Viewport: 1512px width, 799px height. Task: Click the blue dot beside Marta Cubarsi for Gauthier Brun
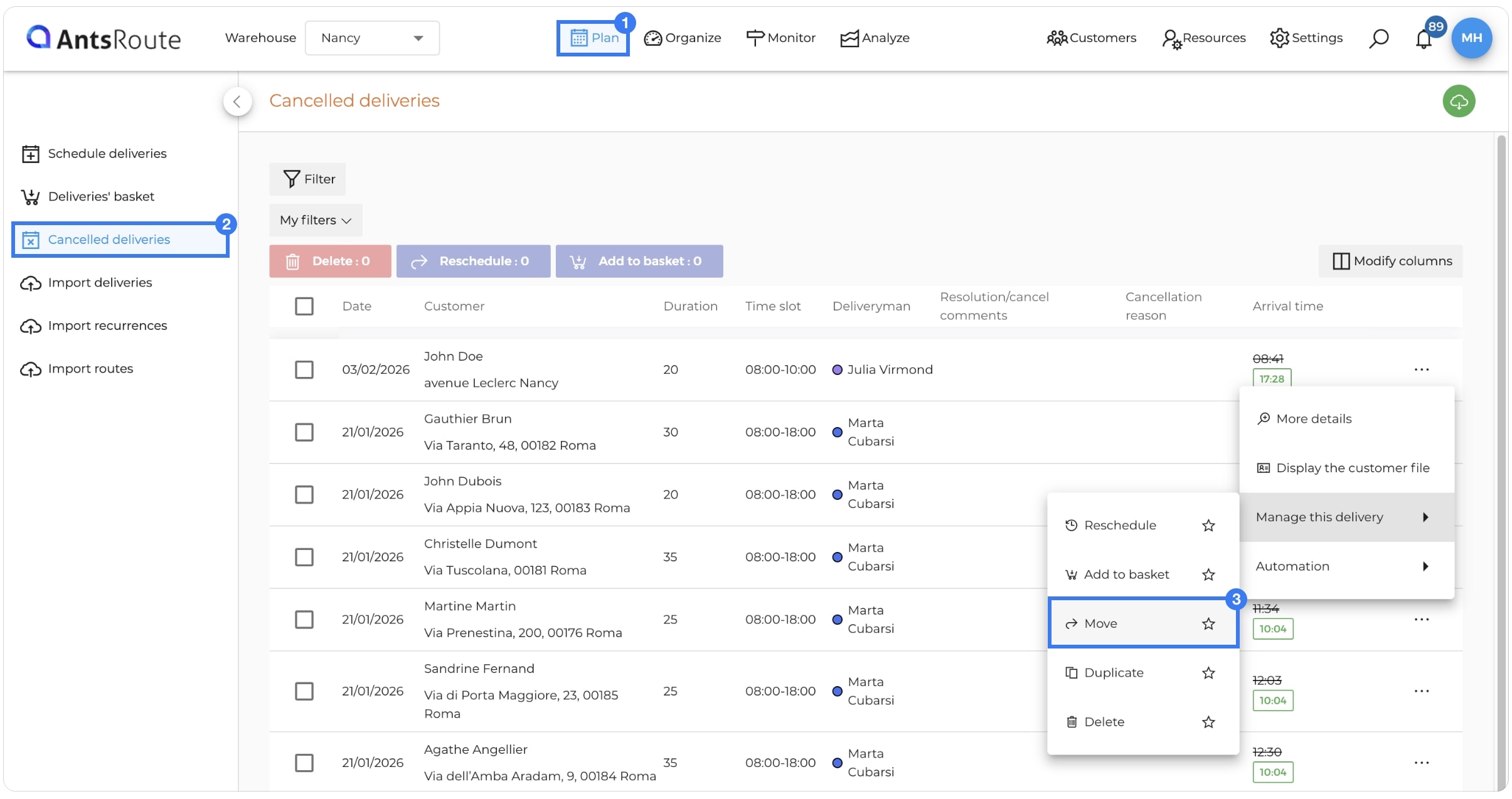[837, 432]
